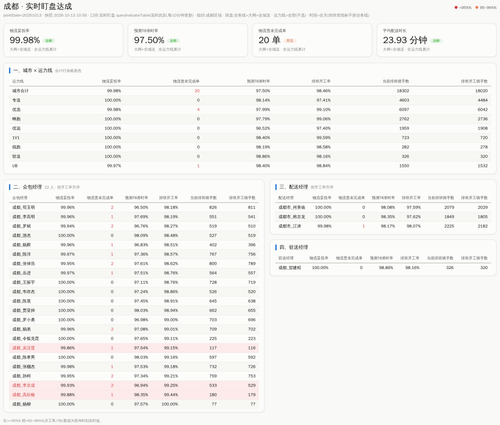Select the 20 单 KPI card value
This screenshot has width=500, height=425.
click(x=269, y=40)
